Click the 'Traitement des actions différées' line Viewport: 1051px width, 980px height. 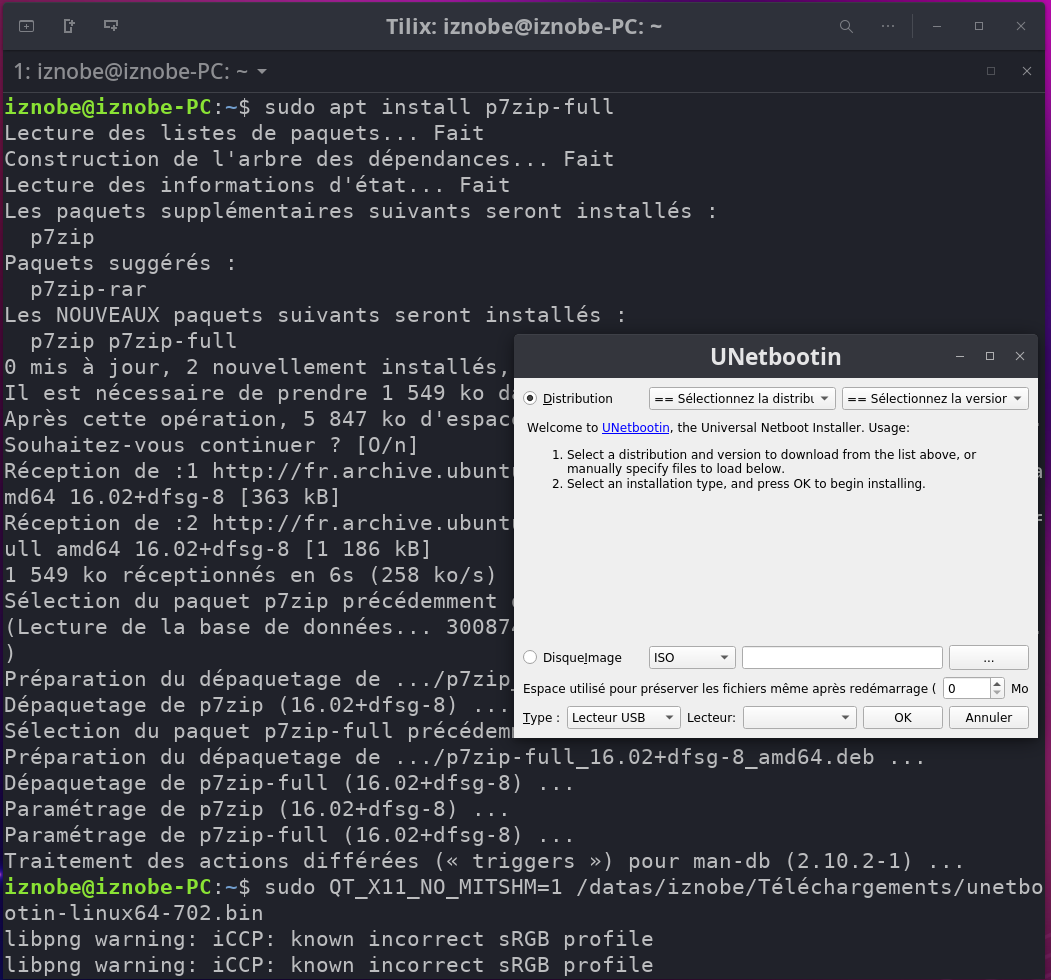[484, 861]
